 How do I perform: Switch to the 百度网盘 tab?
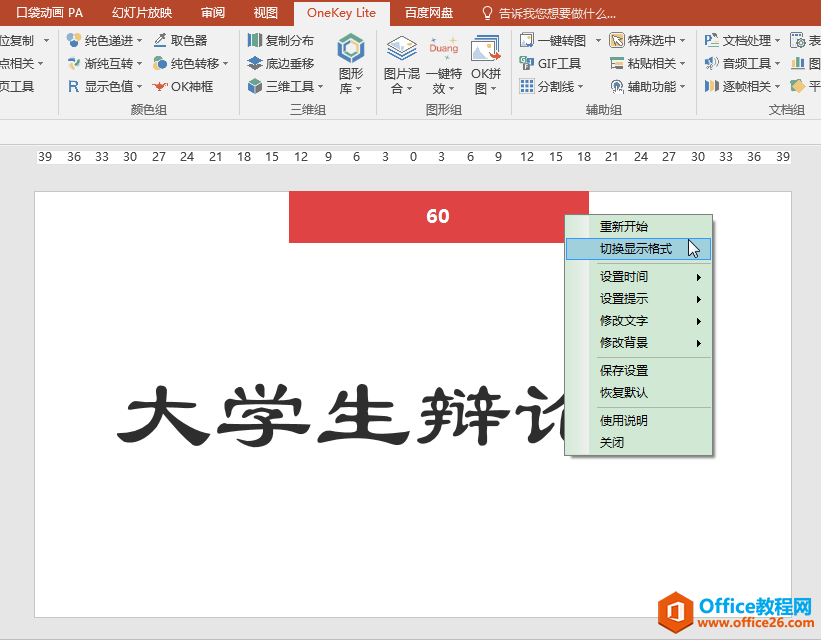pos(428,13)
